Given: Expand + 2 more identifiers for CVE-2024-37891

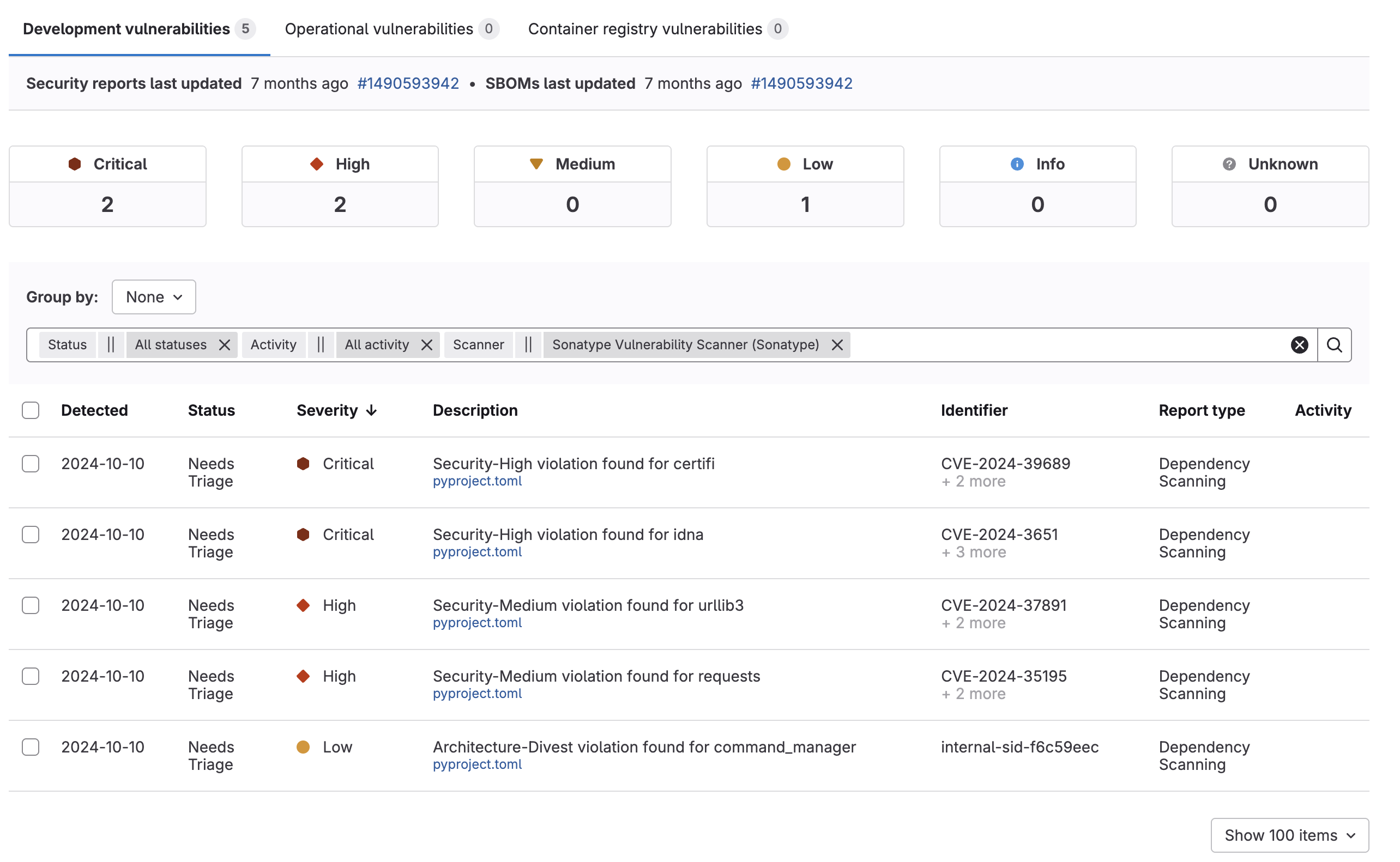Looking at the screenshot, I should (x=974, y=623).
